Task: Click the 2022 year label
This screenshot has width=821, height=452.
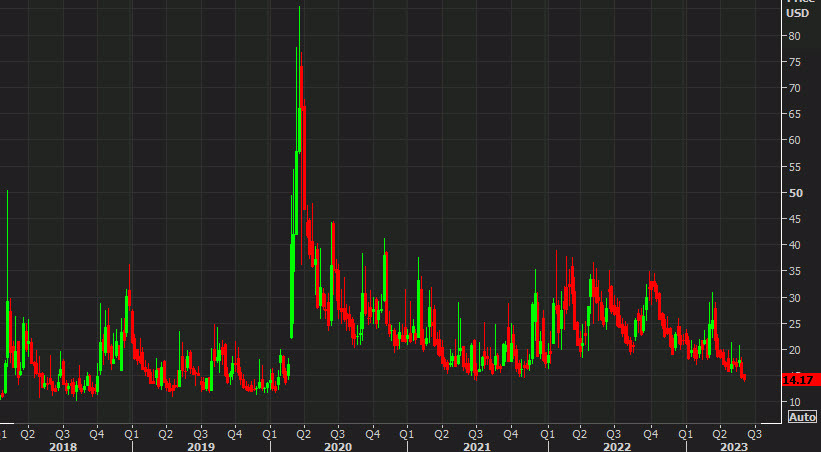Action: tap(617, 447)
